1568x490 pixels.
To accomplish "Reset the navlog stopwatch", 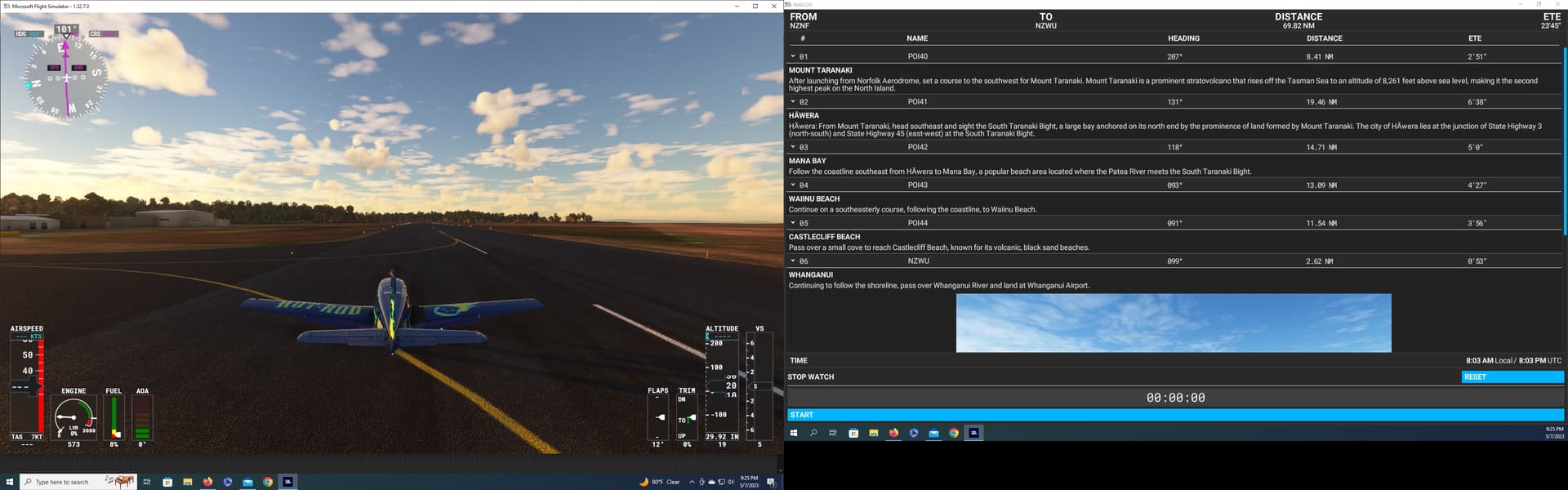I will (x=1512, y=377).
